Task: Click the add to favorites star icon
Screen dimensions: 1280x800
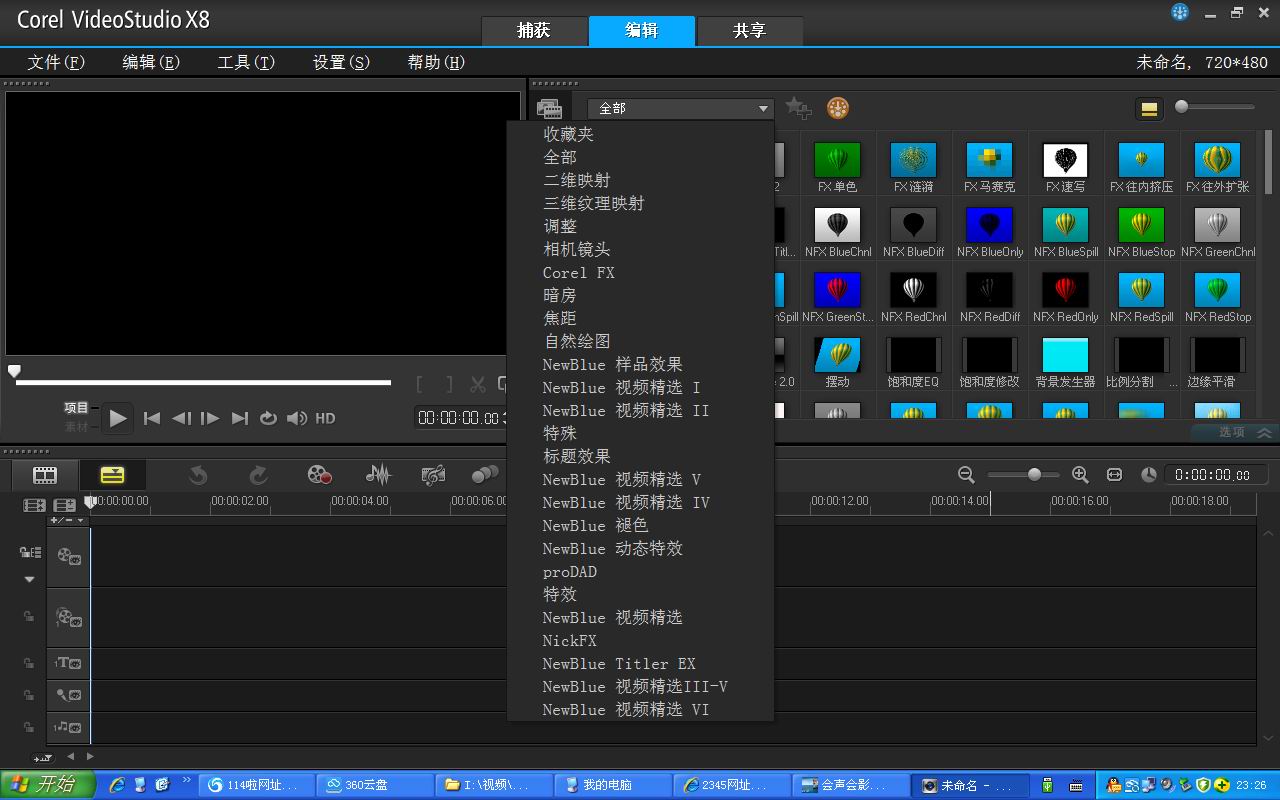Action: pos(797,107)
